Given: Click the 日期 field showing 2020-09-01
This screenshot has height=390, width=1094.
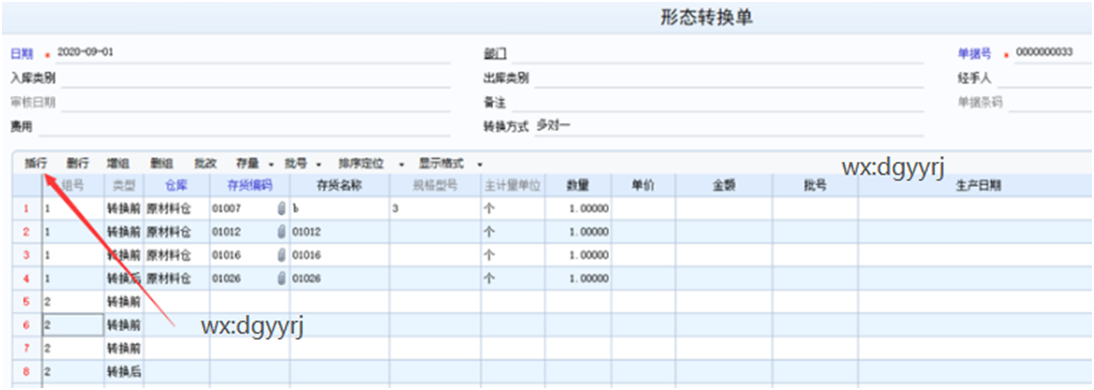Looking at the screenshot, I should [253, 53].
